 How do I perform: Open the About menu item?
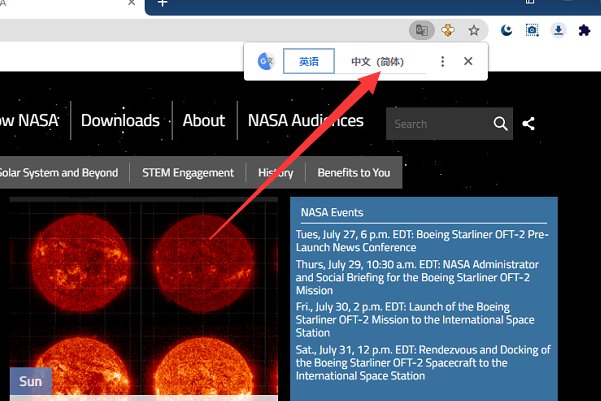204,120
